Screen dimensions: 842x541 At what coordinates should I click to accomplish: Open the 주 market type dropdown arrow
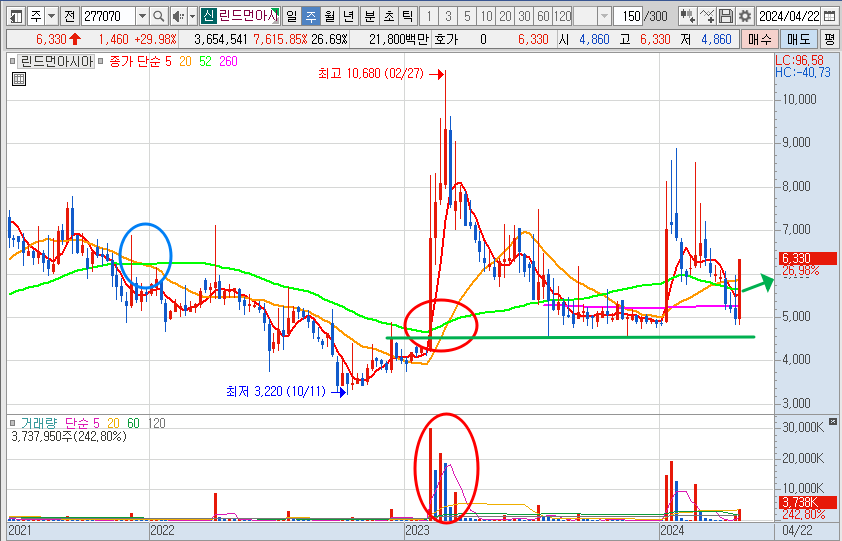(x=52, y=16)
